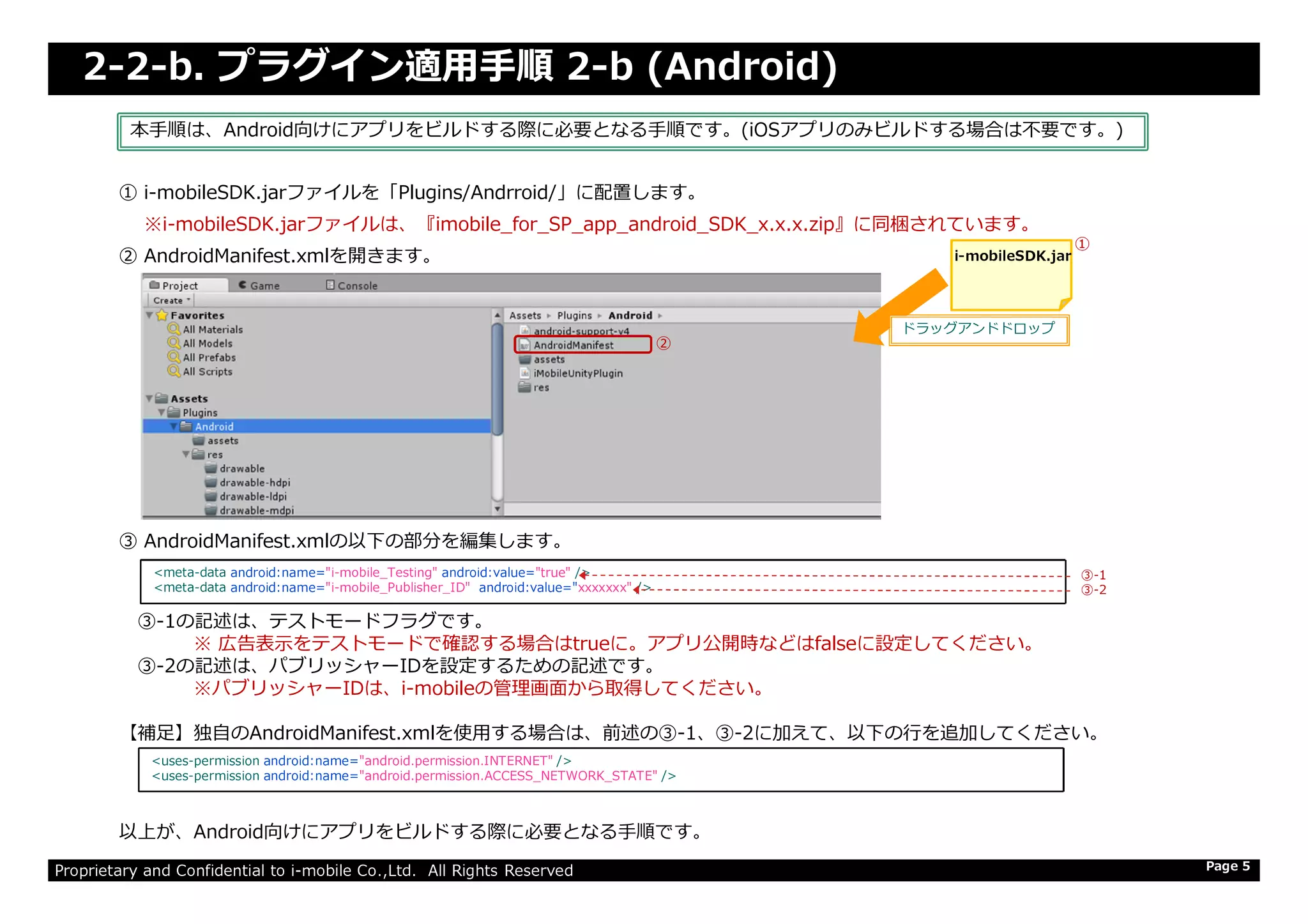Click the drawable-mdpi folder icon

coord(211,510)
